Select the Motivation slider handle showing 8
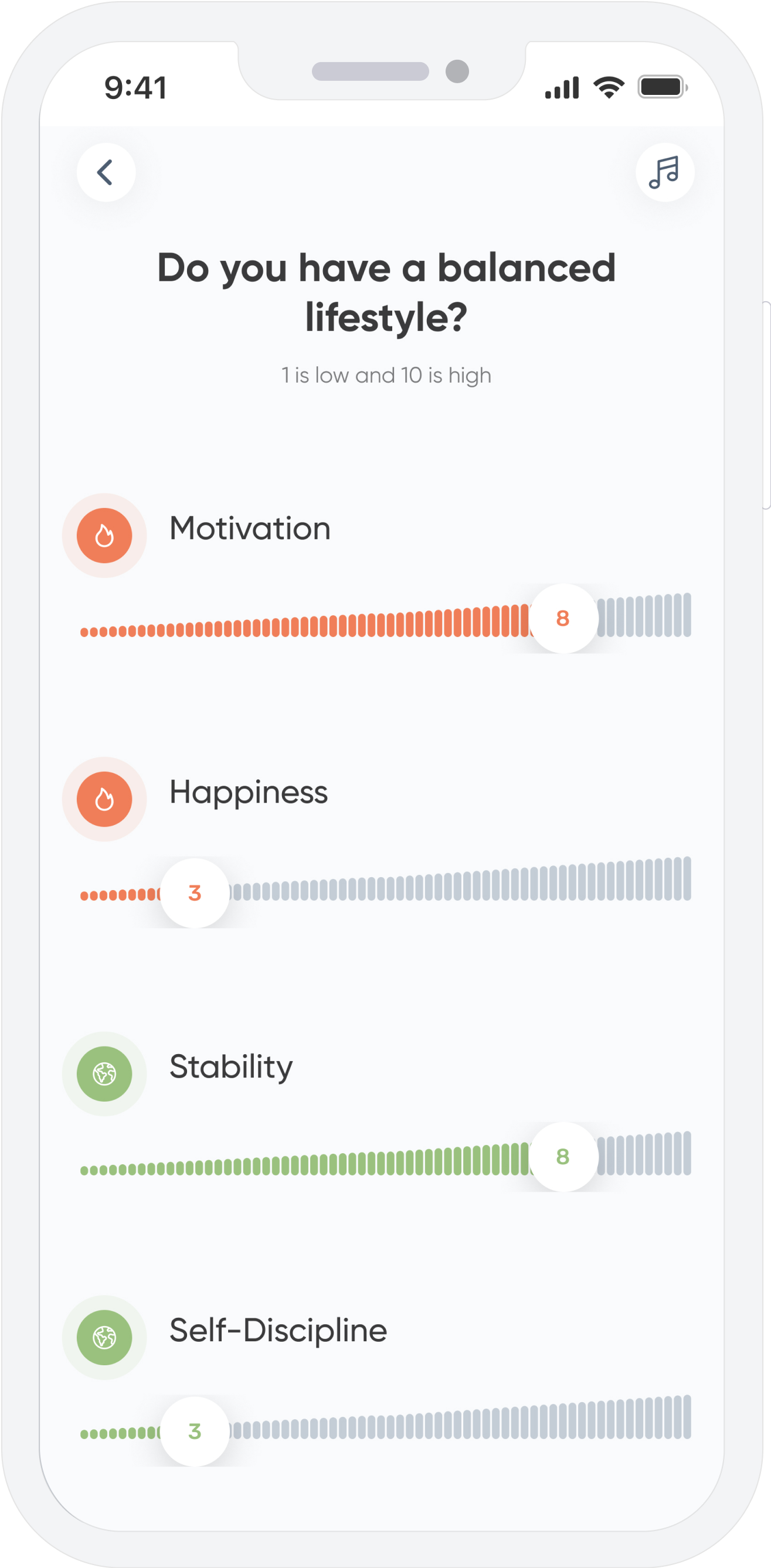This screenshot has width=771, height=1568. (563, 620)
